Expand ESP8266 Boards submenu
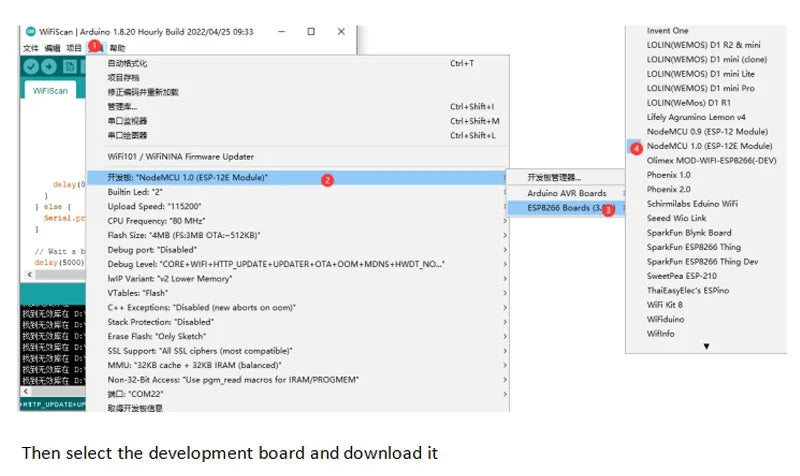800x476 pixels. pos(566,208)
